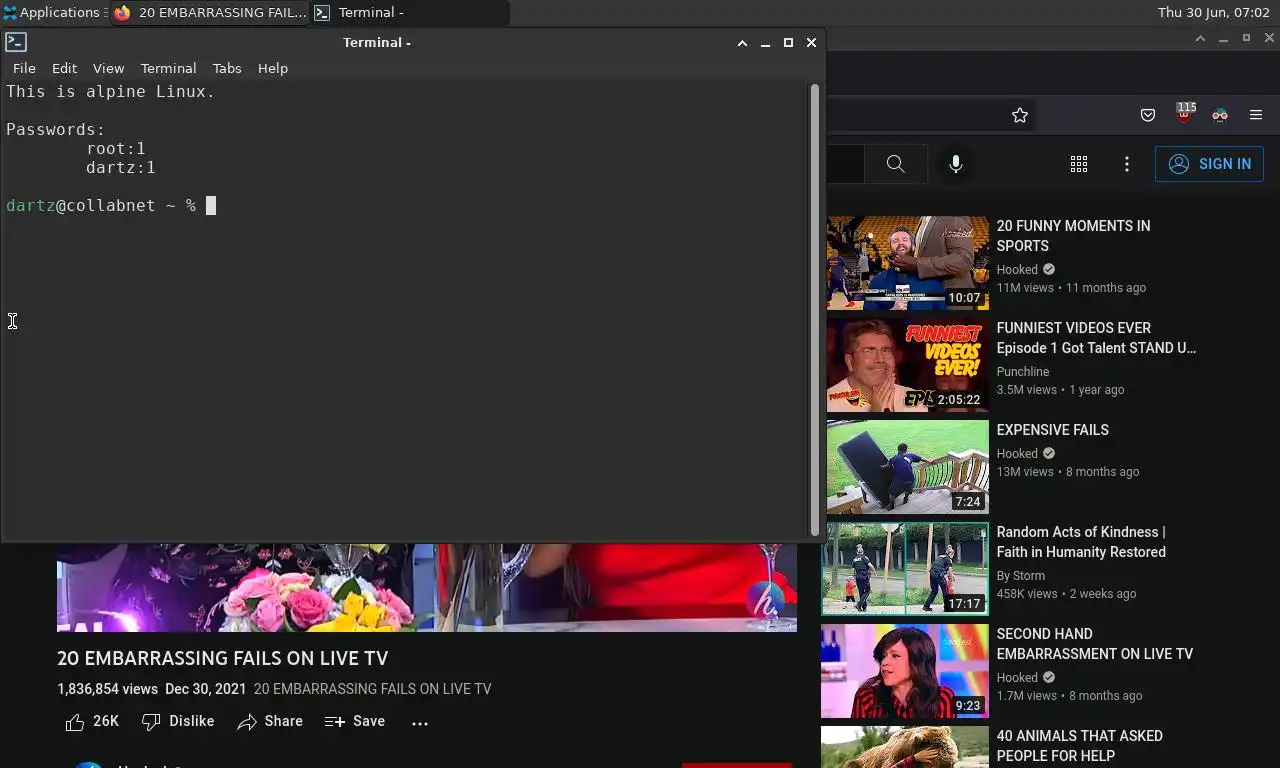The width and height of the screenshot is (1280, 768).
Task: Open the Terminal menu in the menubar
Action: [168, 68]
